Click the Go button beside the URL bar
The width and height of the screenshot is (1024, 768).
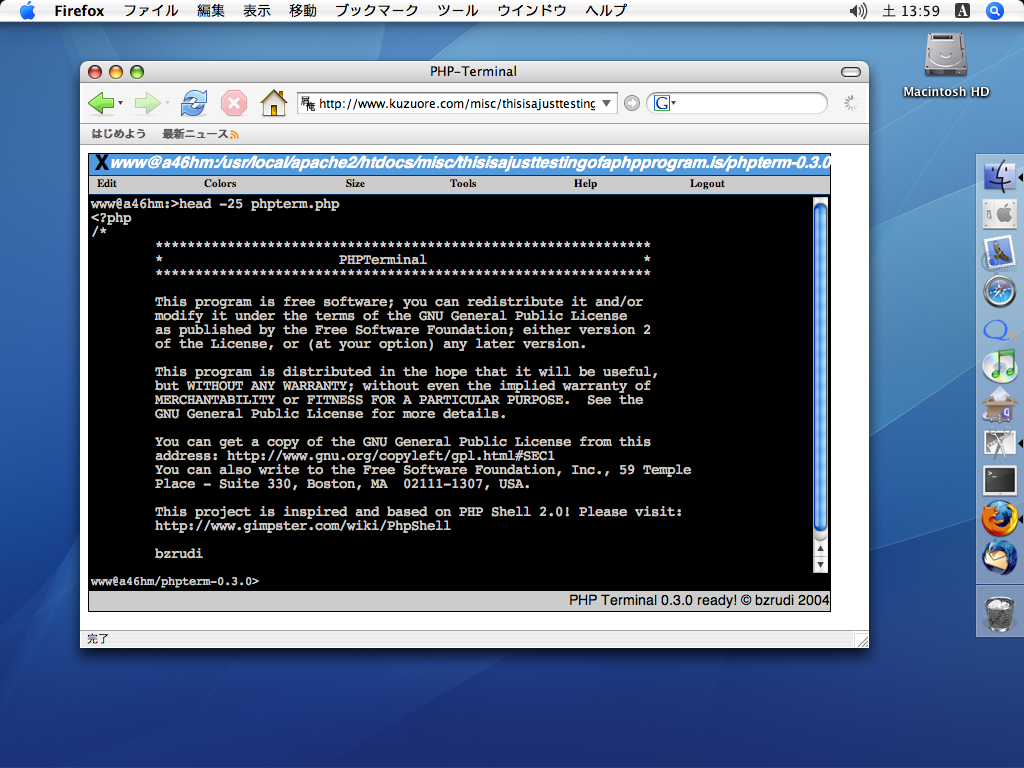632,103
